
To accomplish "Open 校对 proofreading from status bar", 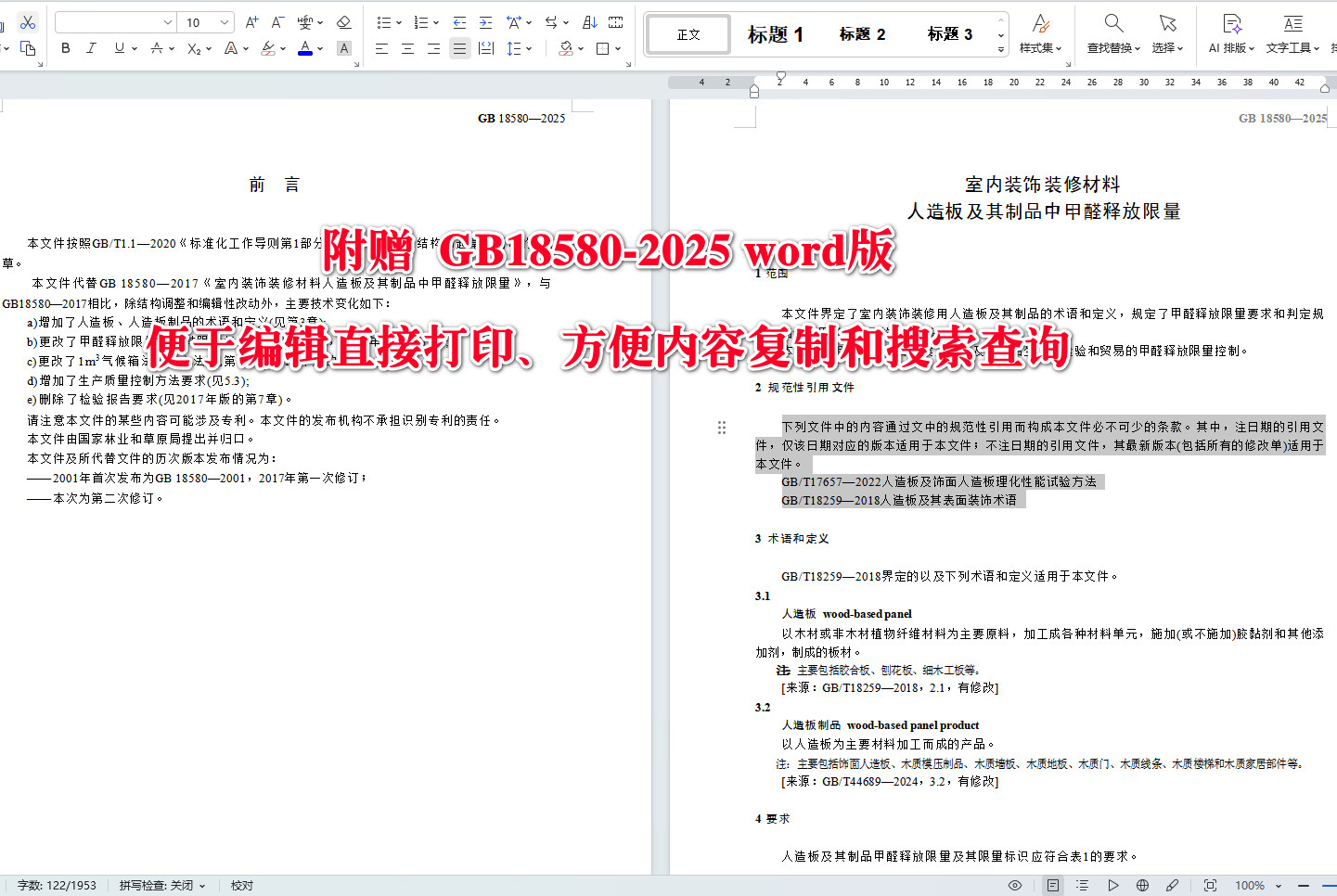I will 241,885.
